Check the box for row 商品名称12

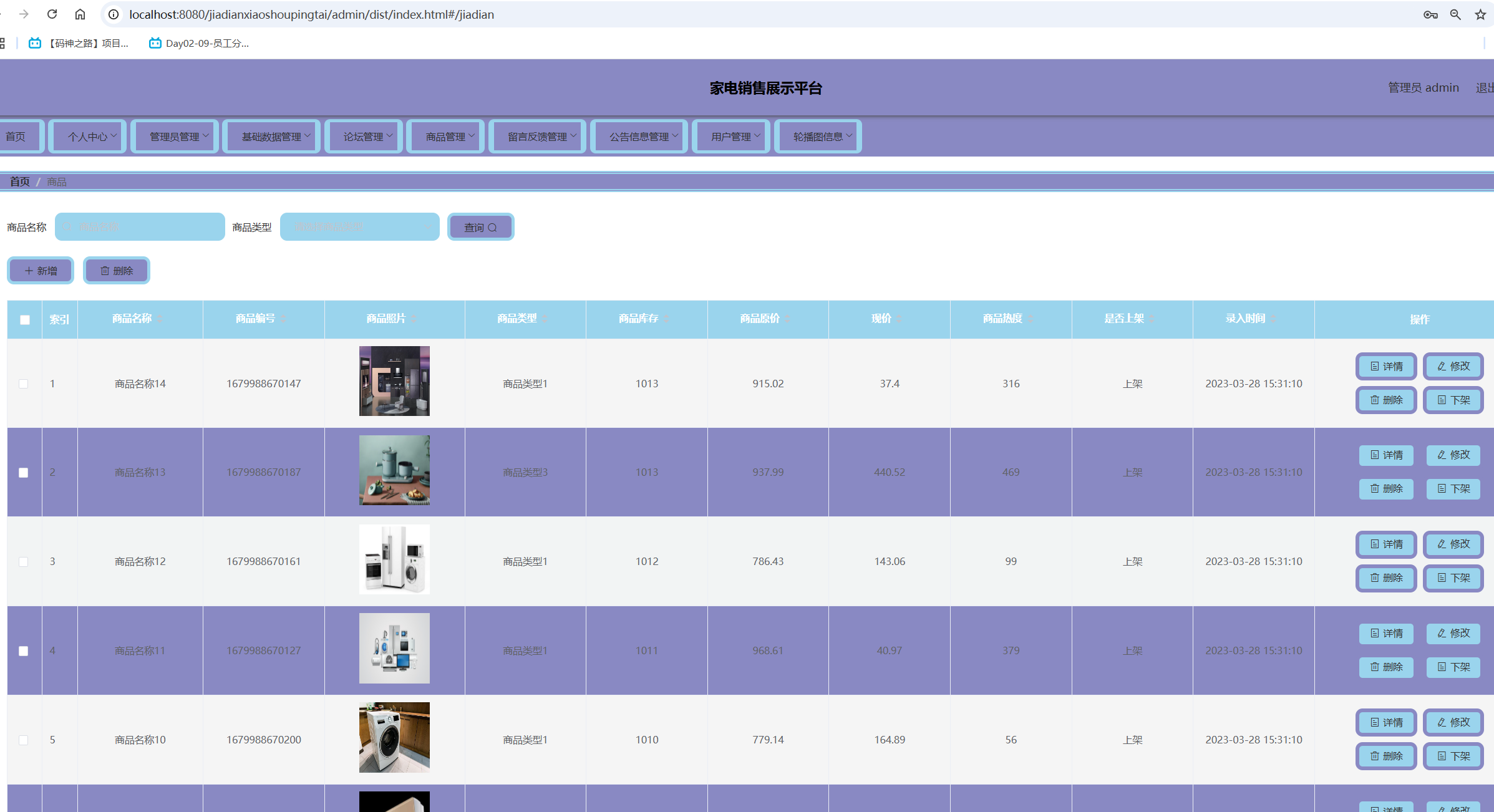[24, 562]
